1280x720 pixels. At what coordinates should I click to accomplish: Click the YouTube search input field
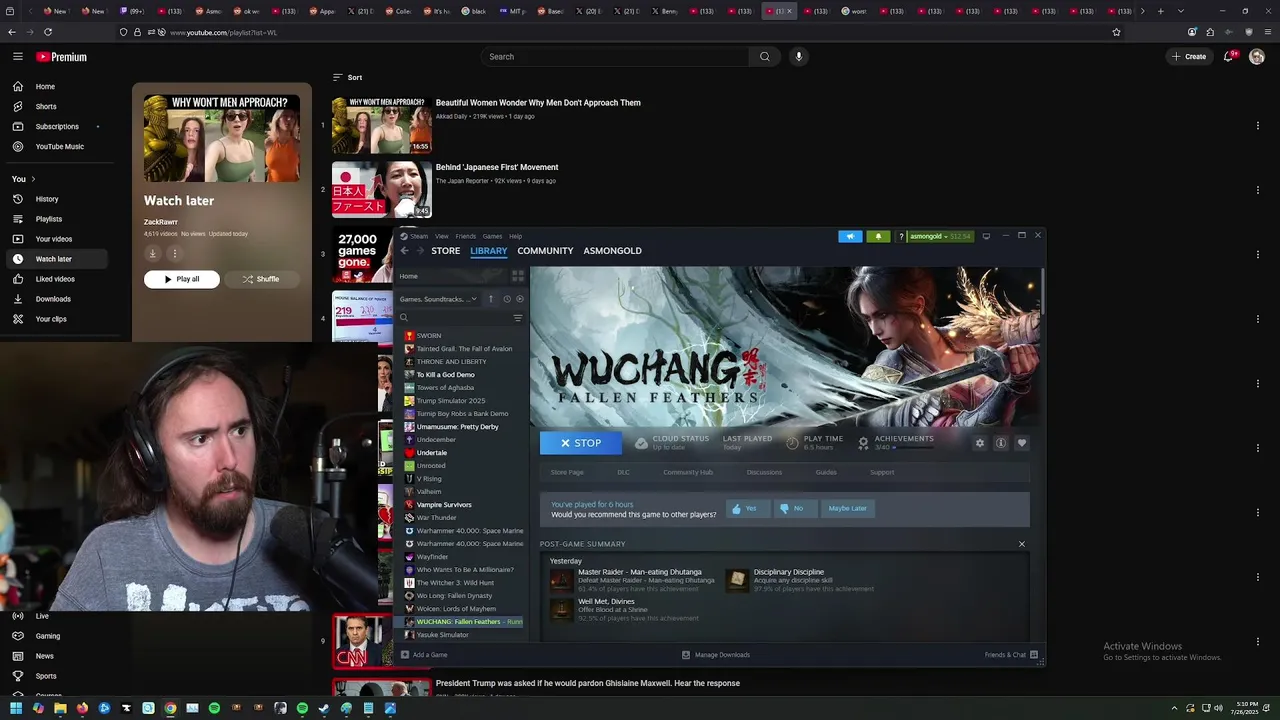pyautogui.click(x=615, y=57)
